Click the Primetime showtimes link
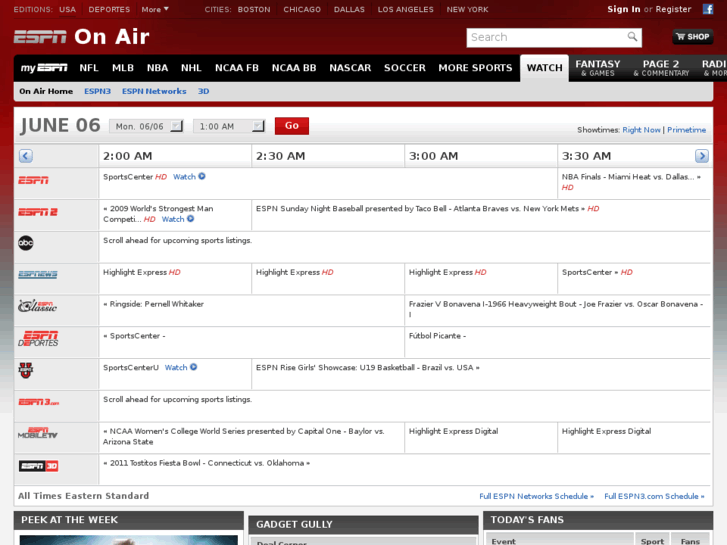 tap(686, 130)
